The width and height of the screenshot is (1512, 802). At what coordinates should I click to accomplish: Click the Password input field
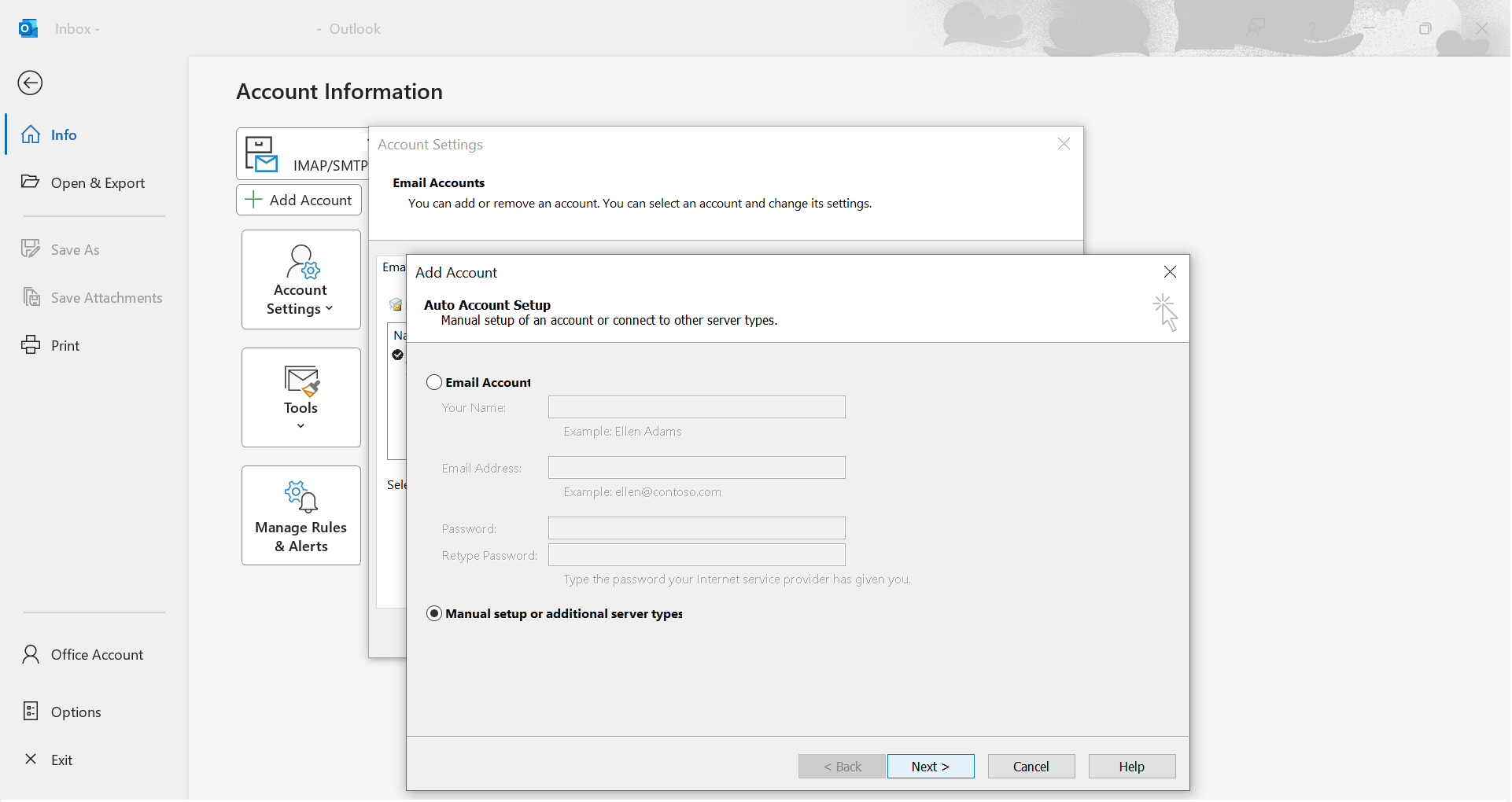(697, 528)
